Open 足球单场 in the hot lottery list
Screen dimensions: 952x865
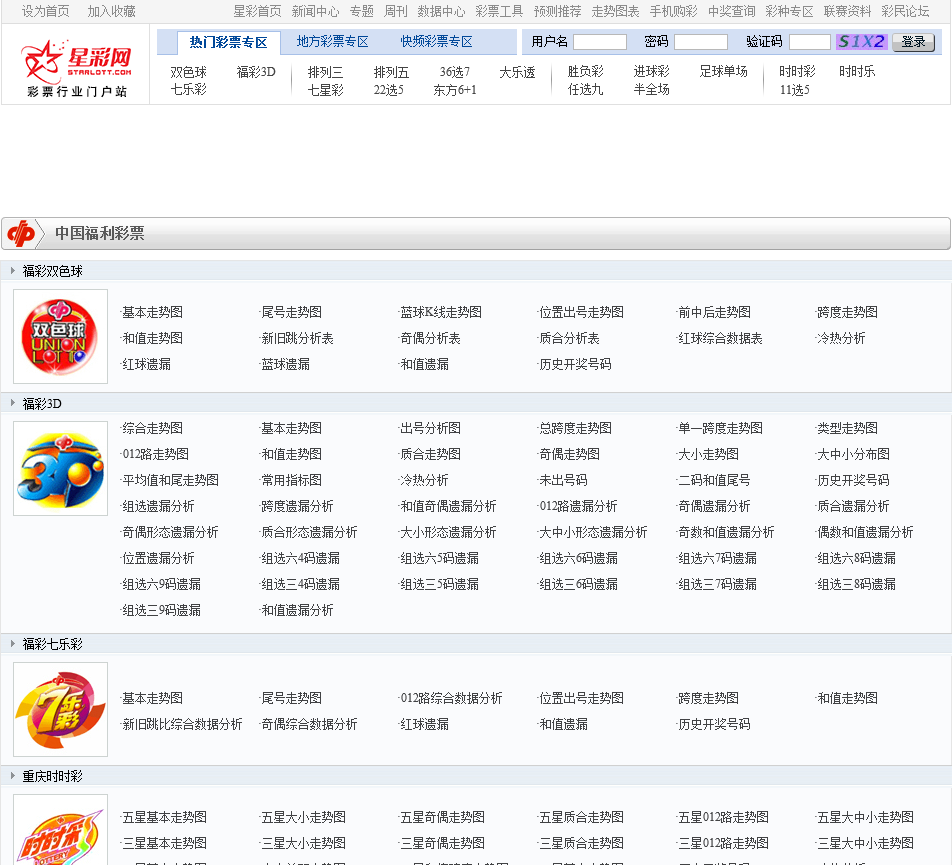723,72
